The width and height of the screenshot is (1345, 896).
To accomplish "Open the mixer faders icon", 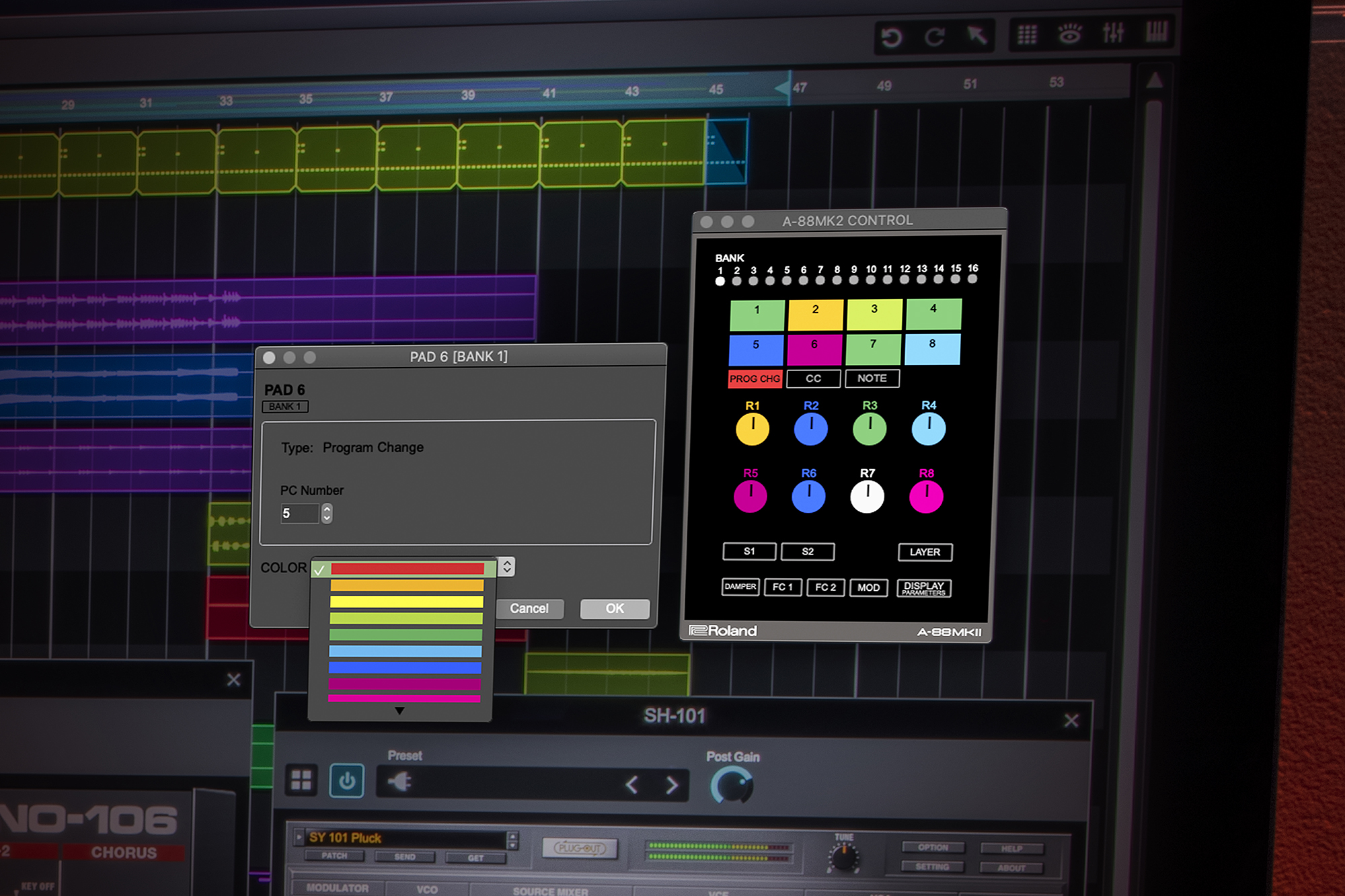I will pyautogui.click(x=1113, y=32).
